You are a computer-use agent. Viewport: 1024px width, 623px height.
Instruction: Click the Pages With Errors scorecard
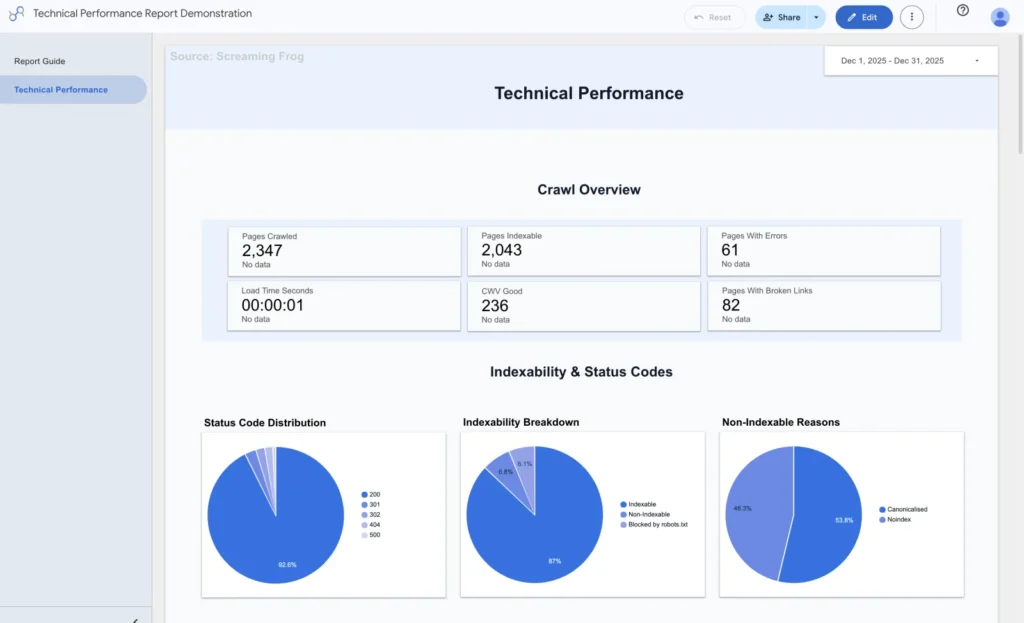[824, 251]
